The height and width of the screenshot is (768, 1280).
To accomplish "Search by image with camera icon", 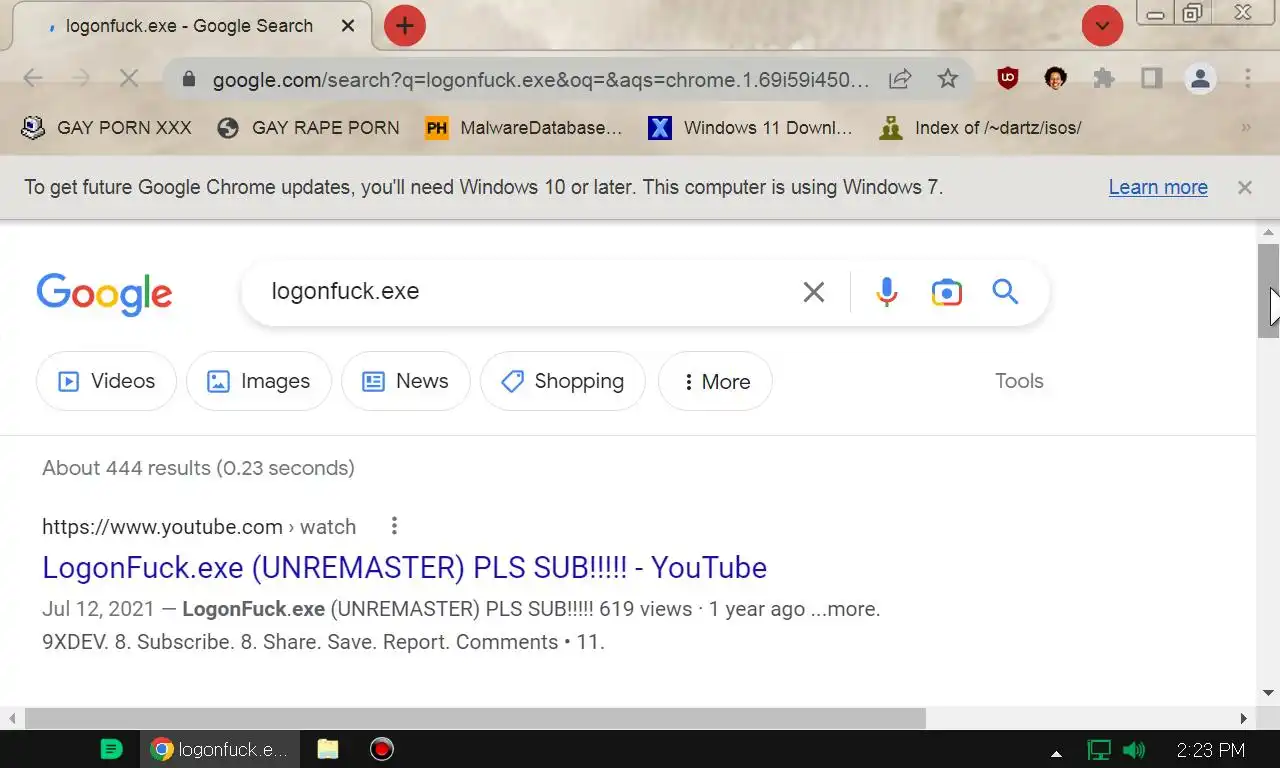I will [x=946, y=292].
